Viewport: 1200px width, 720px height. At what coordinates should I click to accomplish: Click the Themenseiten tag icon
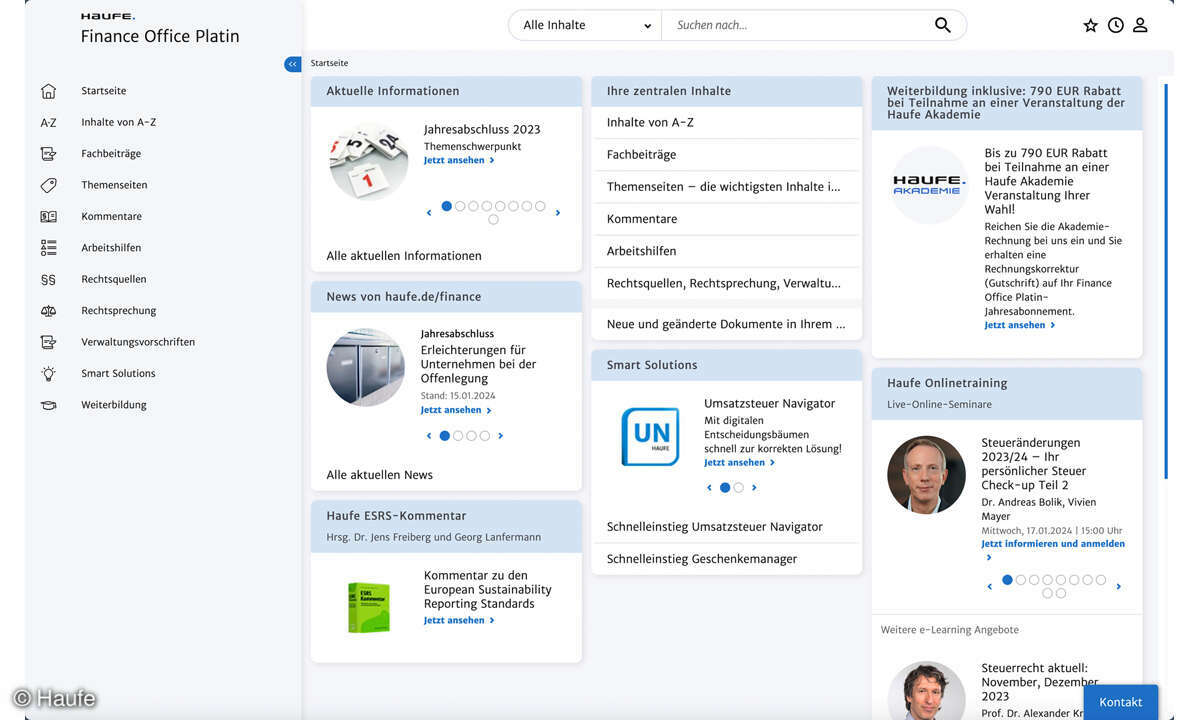48,185
